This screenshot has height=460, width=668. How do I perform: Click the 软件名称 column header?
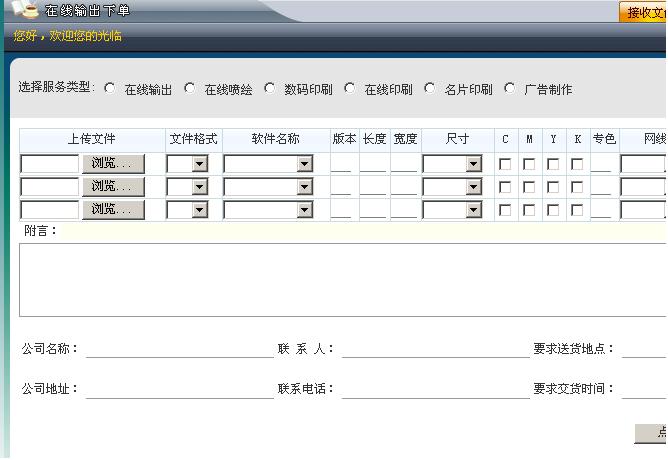click(276, 139)
